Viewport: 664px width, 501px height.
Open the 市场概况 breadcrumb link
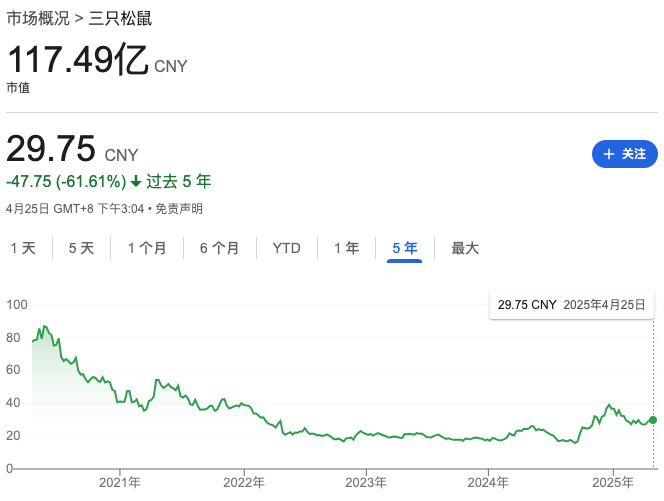(x=40, y=19)
